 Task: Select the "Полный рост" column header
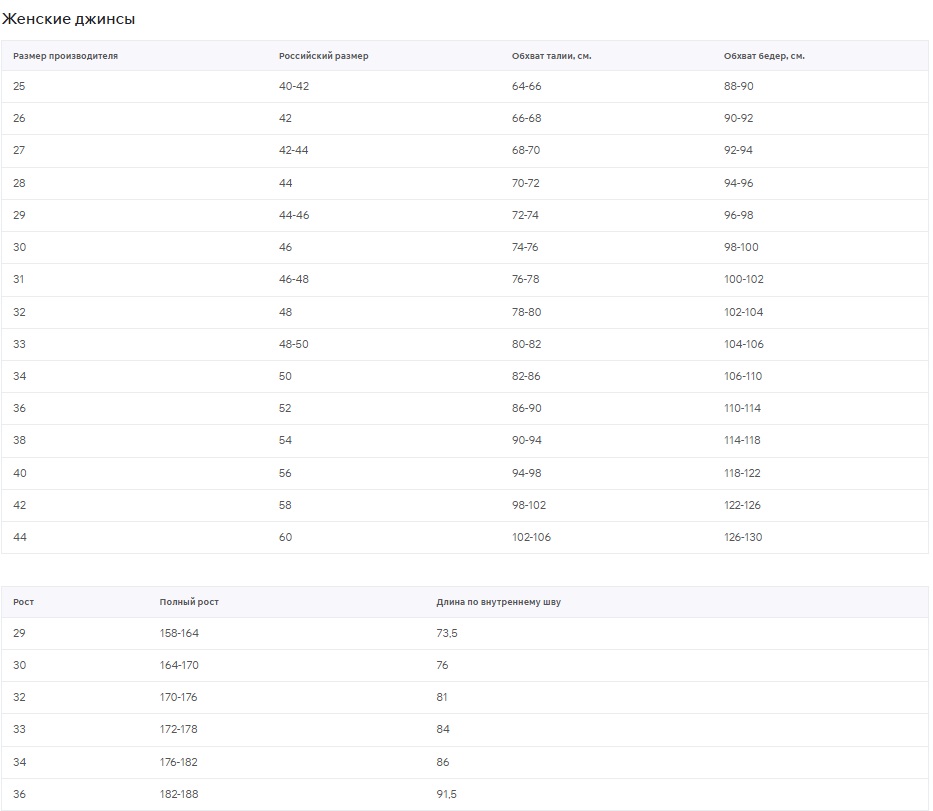tap(189, 602)
